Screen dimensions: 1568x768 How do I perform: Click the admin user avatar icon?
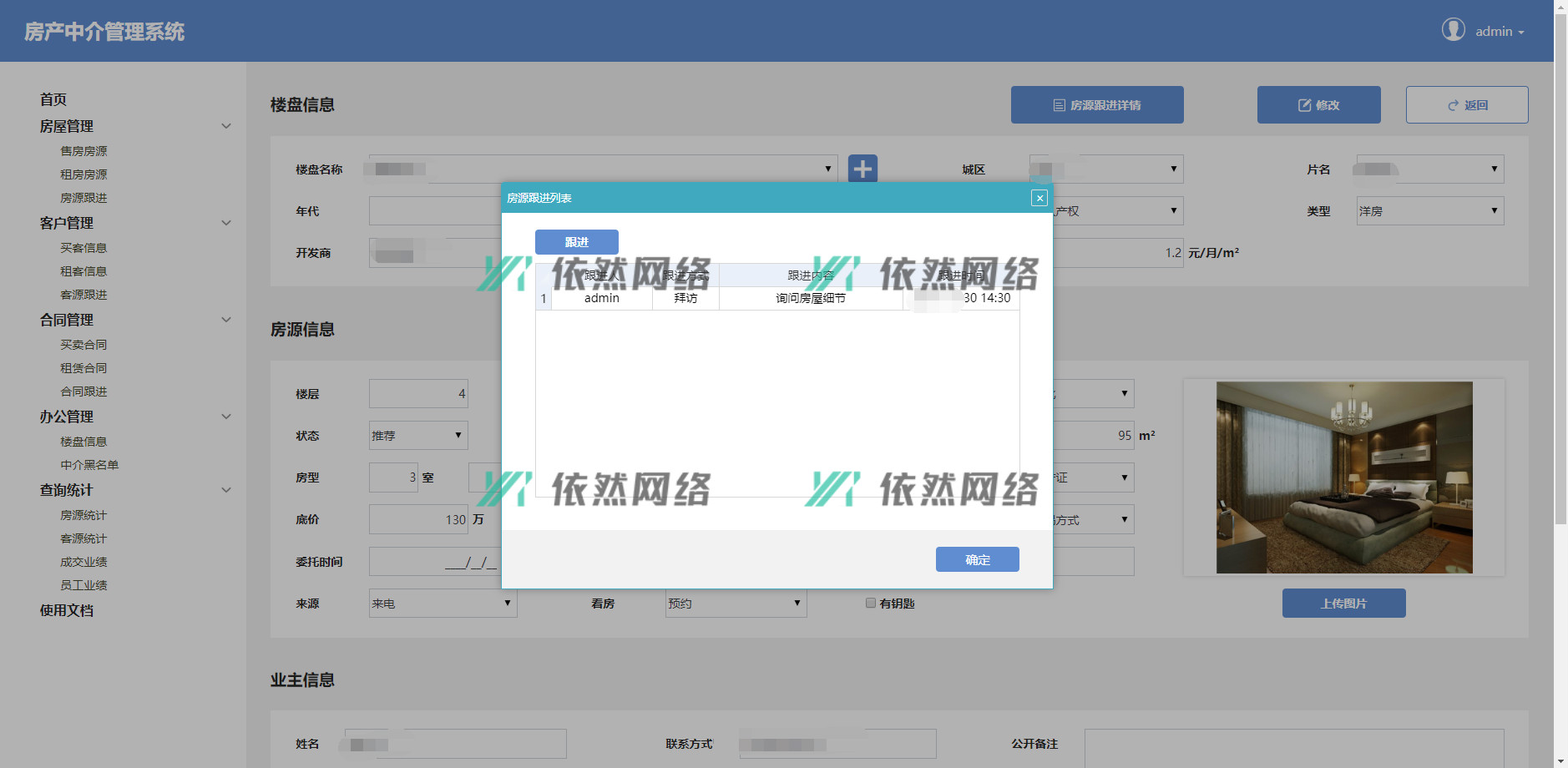(1454, 30)
